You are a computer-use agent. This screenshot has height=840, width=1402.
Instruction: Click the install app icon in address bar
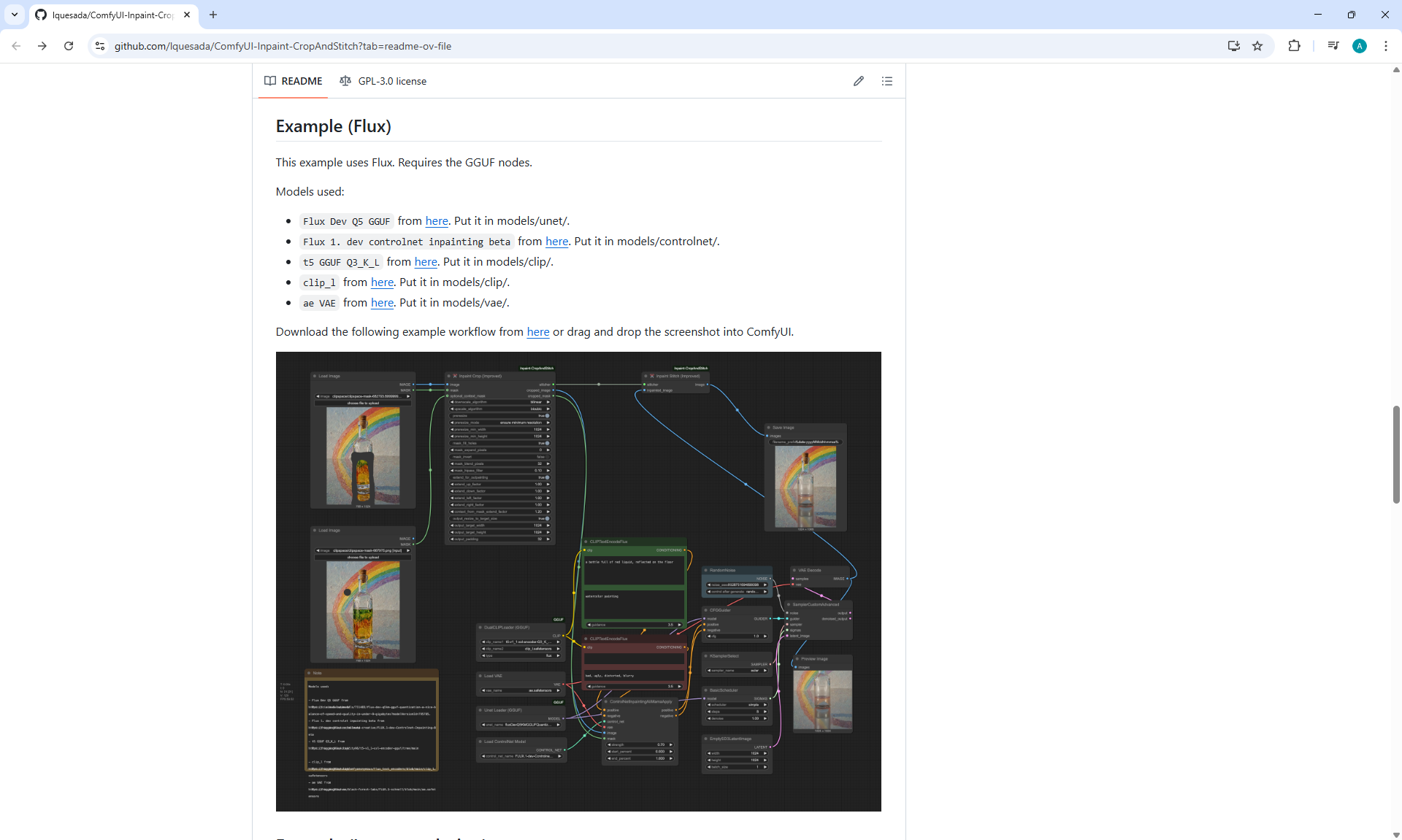pyautogui.click(x=1233, y=46)
